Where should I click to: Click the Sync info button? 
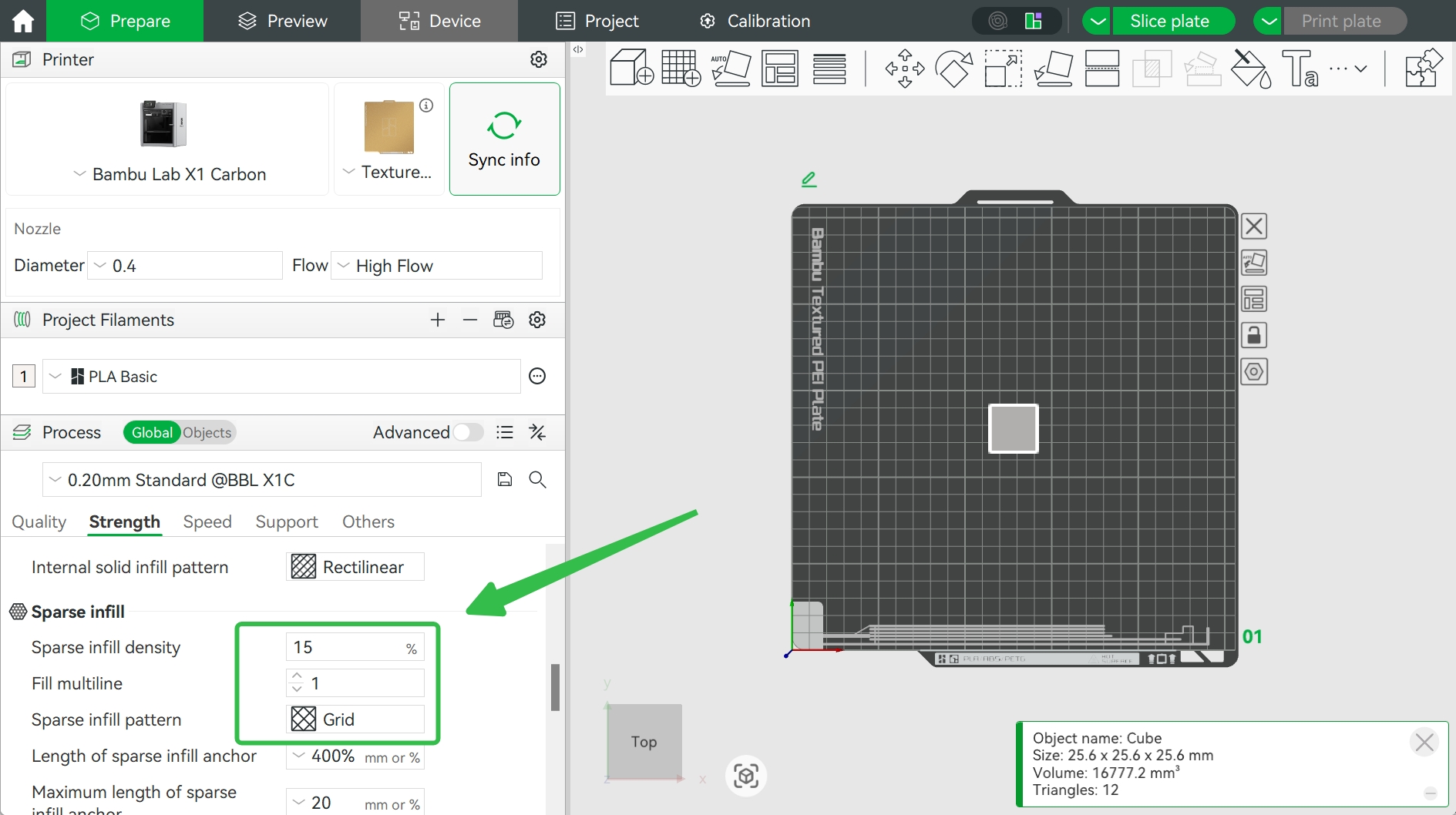[505, 139]
